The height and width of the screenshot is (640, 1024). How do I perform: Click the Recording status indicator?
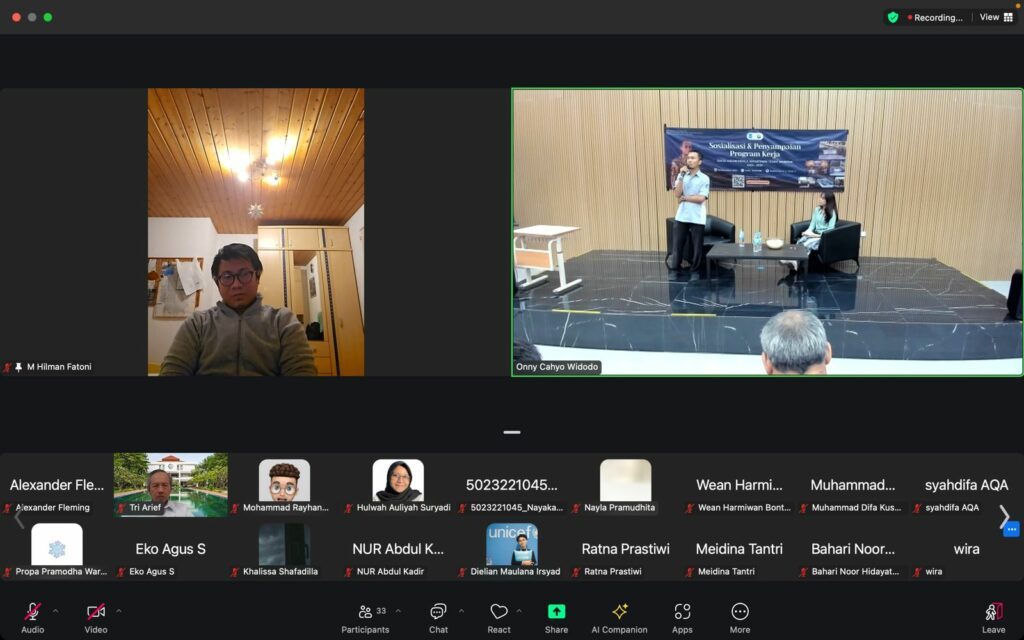[x=936, y=17]
